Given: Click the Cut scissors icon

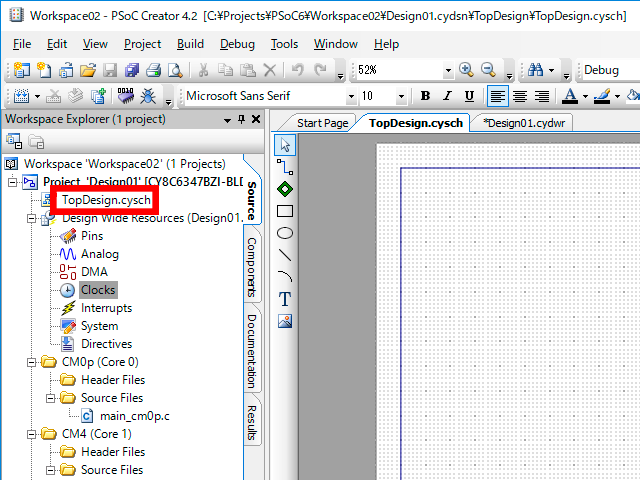Looking at the screenshot, I should pyautogui.click(x=203, y=70).
